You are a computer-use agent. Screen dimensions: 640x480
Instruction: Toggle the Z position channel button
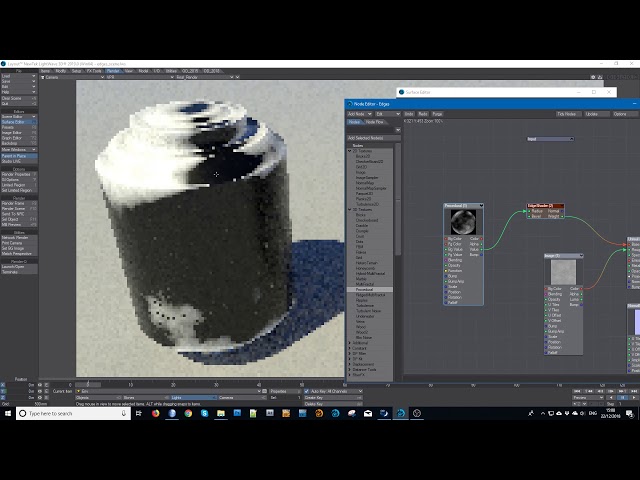click(x=3, y=398)
